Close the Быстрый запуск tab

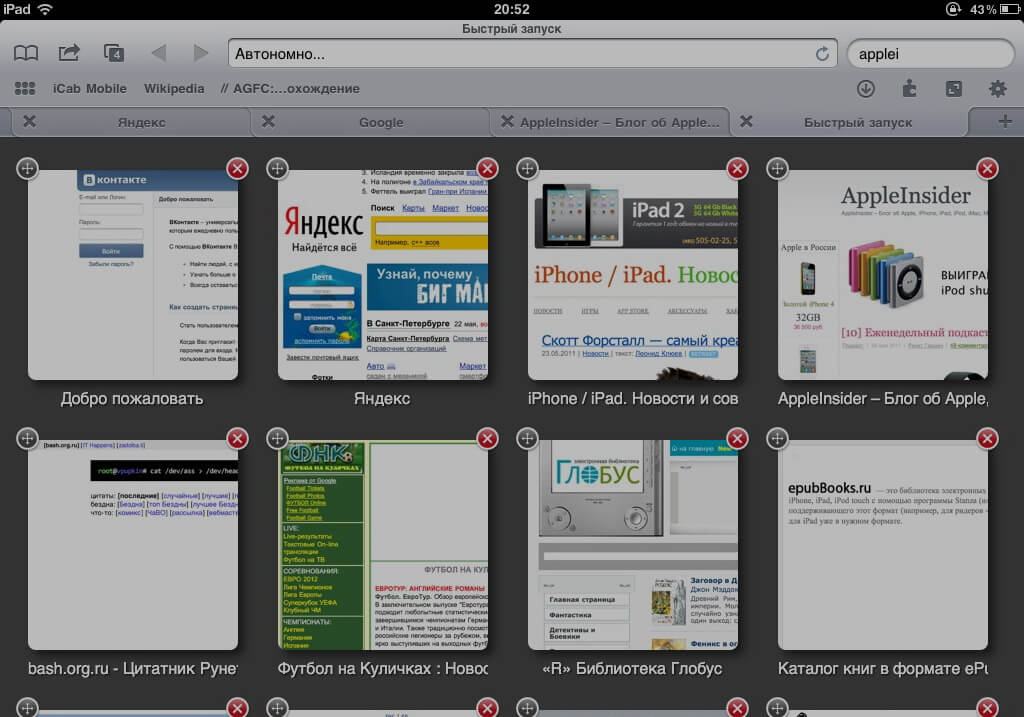(746, 121)
